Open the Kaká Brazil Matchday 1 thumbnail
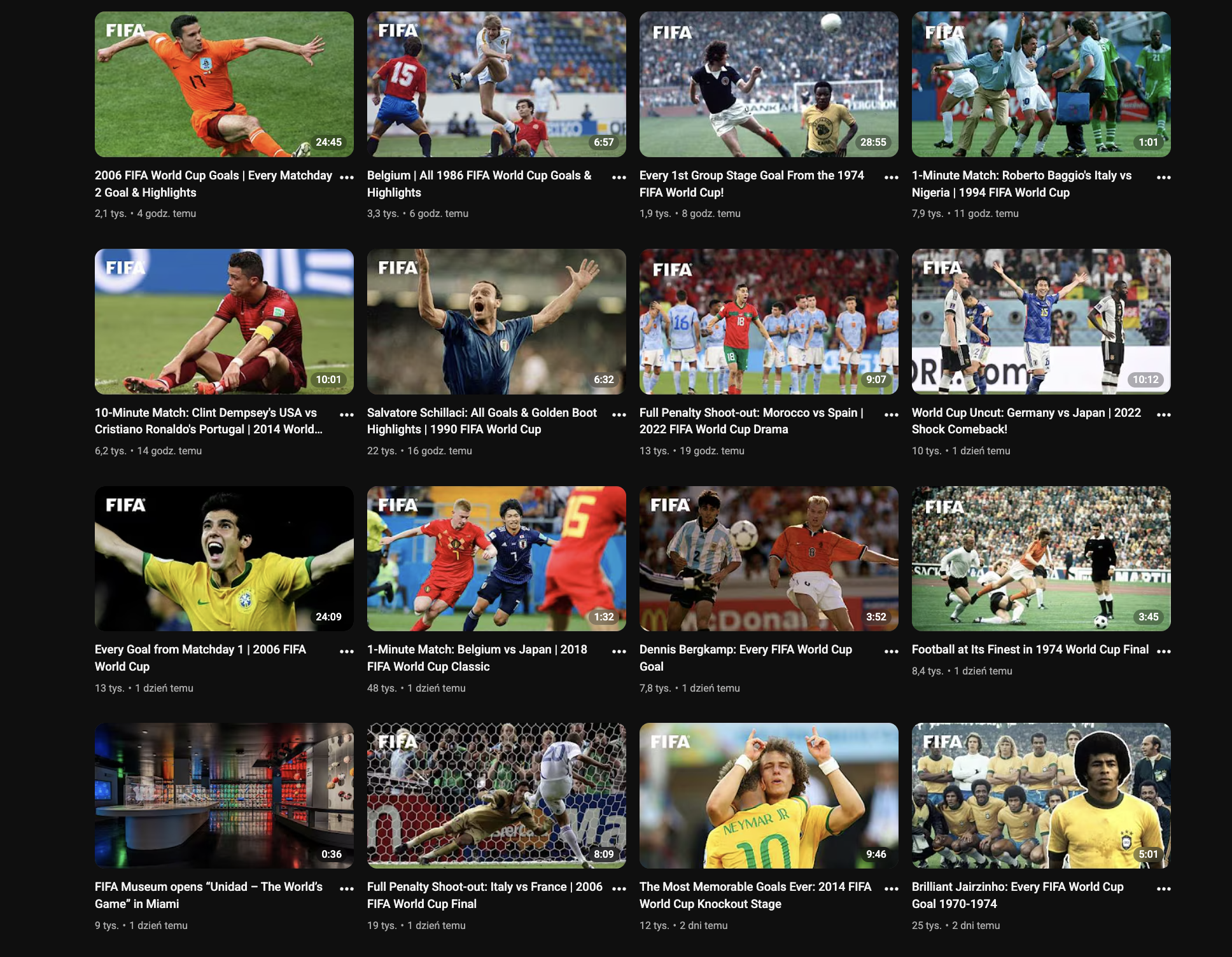The width and height of the screenshot is (1232, 957). click(x=224, y=559)
